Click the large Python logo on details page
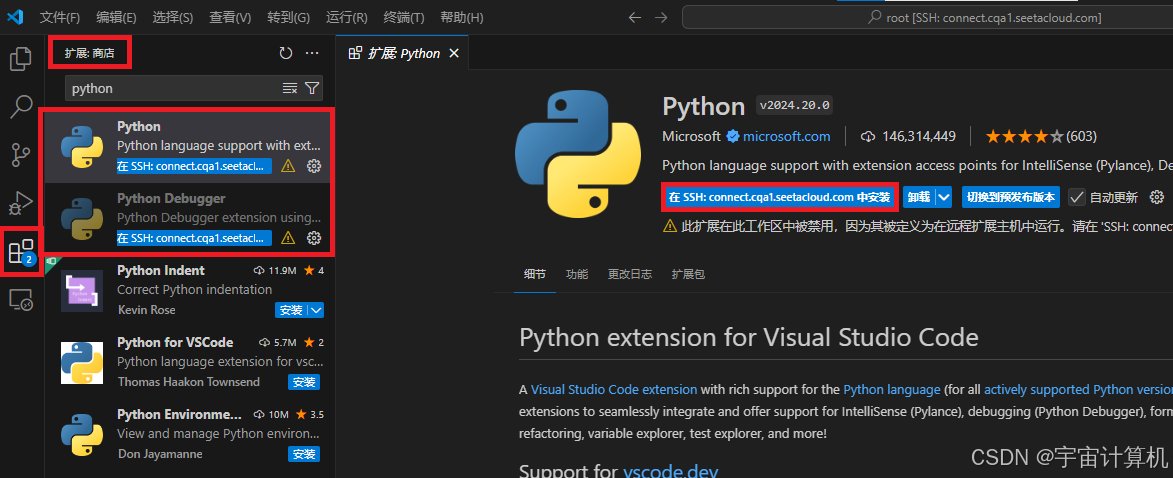1173x478 pixels. (578, 154)
